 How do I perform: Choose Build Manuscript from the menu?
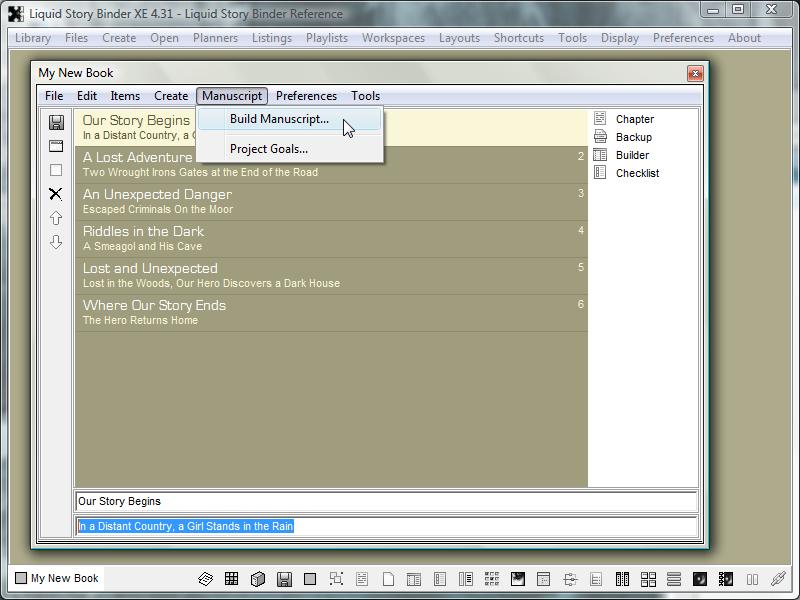point(279,119)
